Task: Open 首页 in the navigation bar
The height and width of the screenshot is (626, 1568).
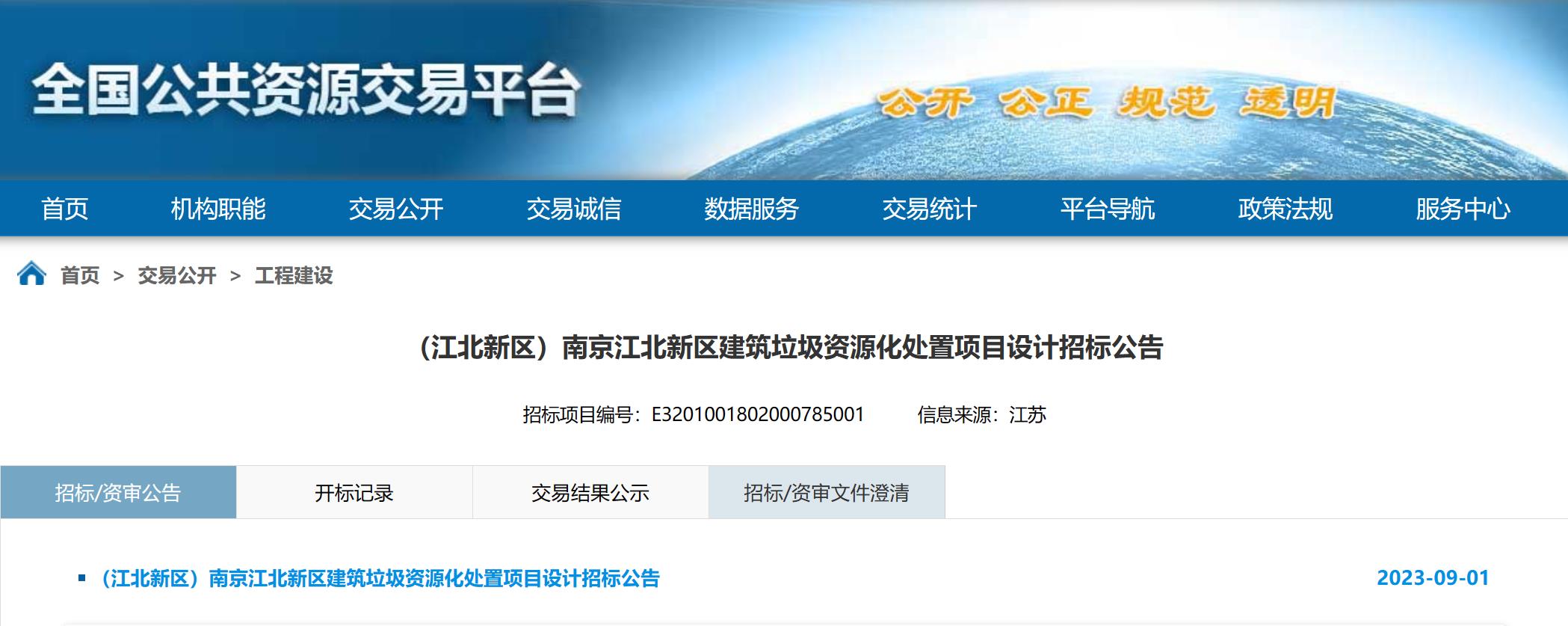Action: pyautogui.click(x=65, y=209)
